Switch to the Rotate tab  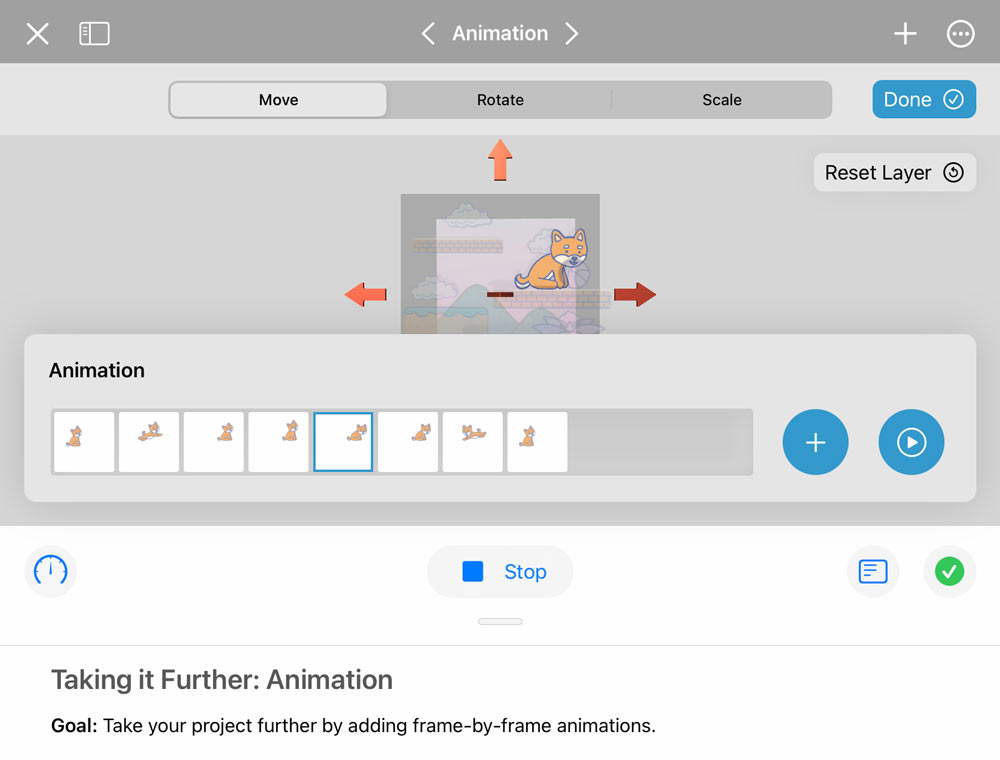point(500,100)
